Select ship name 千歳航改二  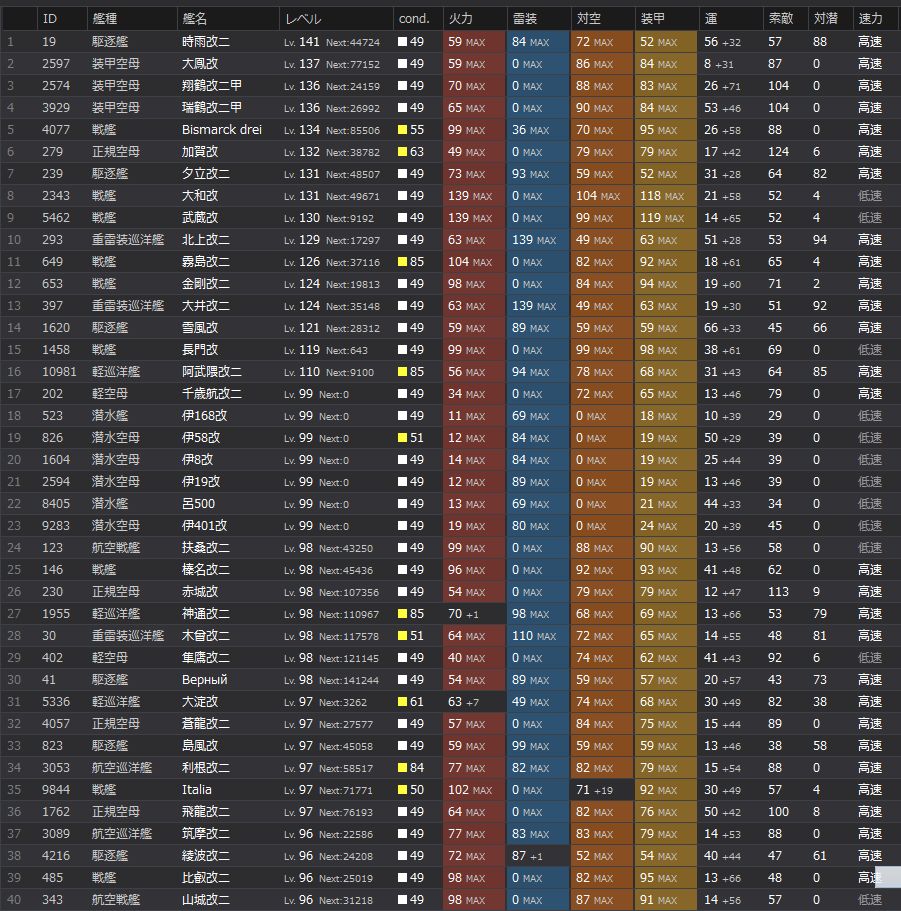tap(211, 394)
